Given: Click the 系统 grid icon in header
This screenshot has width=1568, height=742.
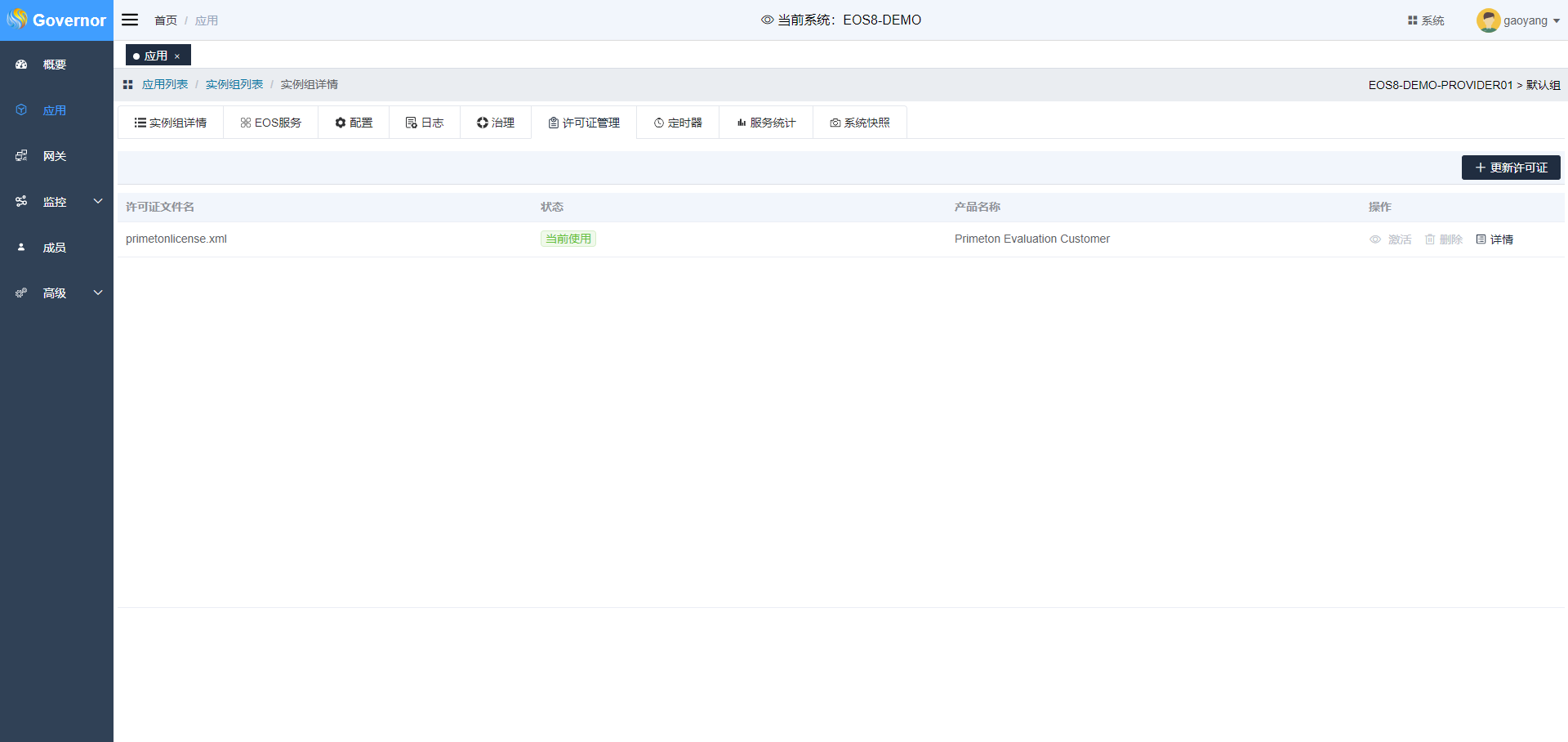Looking at the screenshot, I should click(x=1412, y=20).
